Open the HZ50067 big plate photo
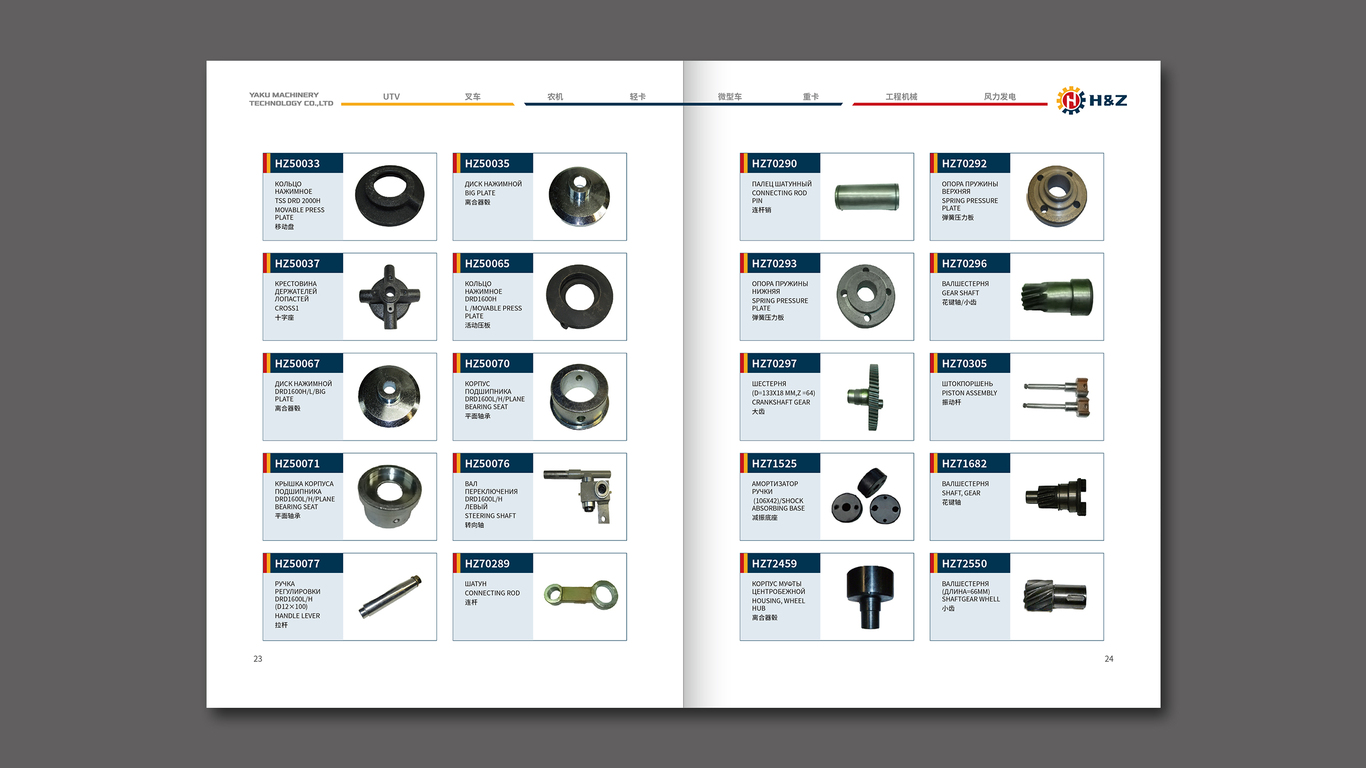 pos(389,396)
